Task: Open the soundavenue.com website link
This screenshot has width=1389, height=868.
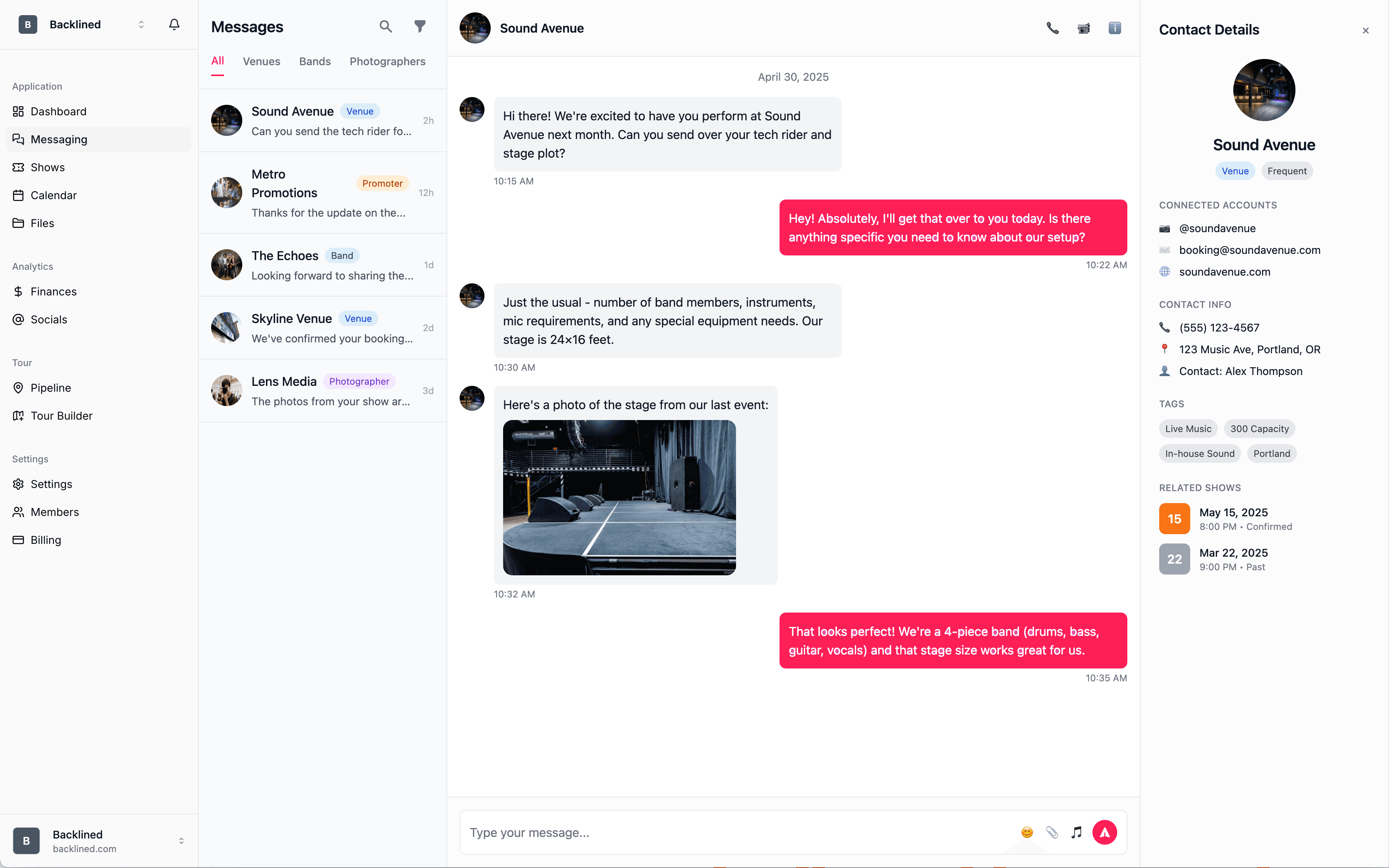Action: 1224,272
